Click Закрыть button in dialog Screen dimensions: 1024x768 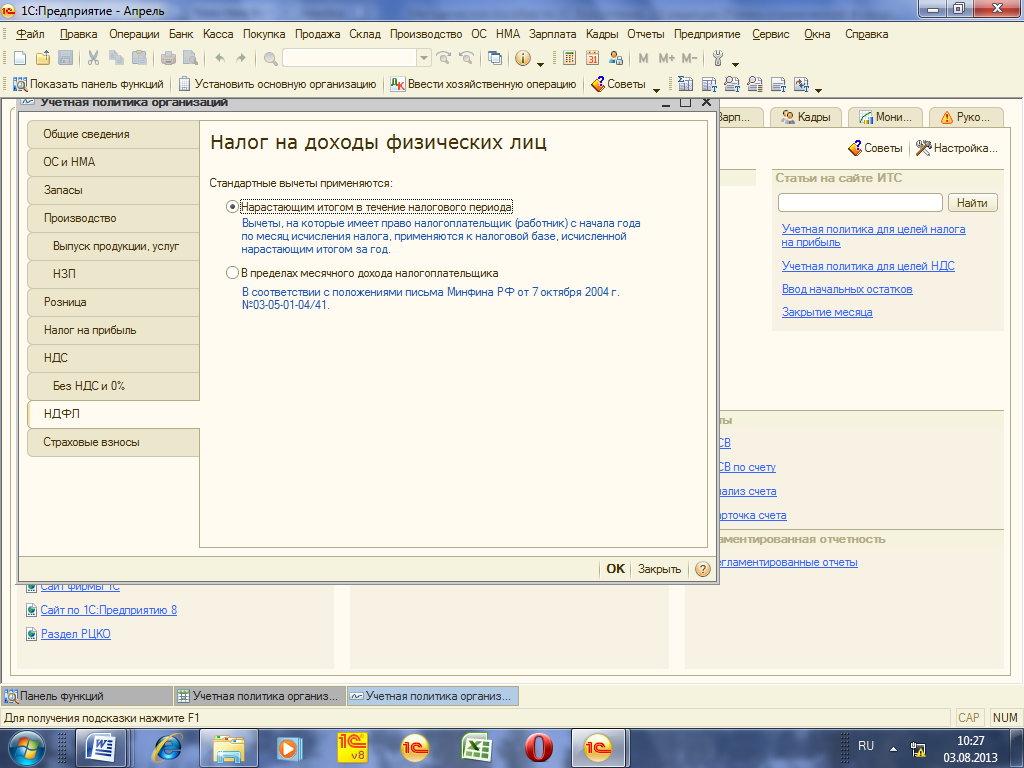click(659, 569)
